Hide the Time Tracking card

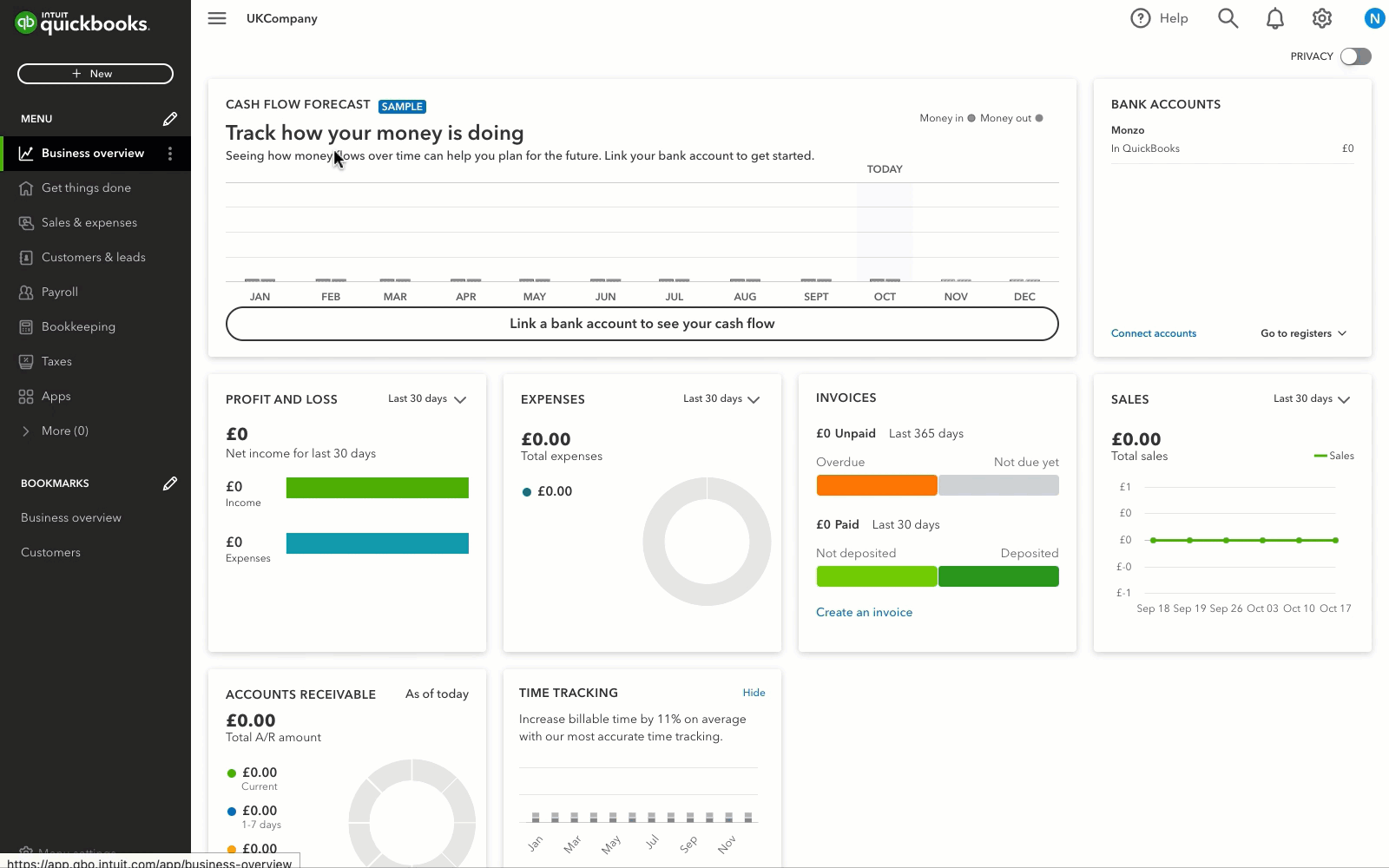pos(754,693)
